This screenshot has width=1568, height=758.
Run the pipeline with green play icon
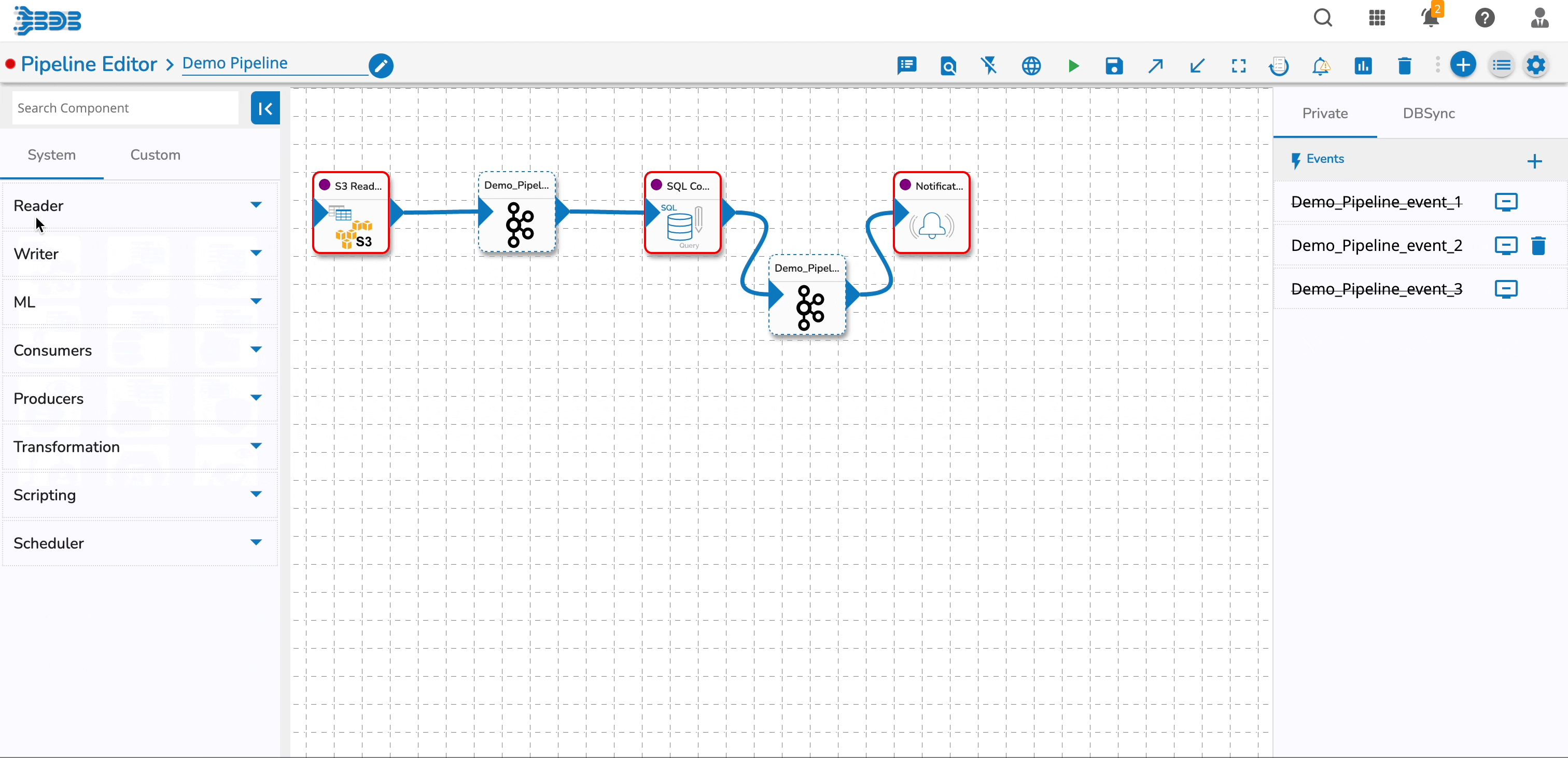tap(1073, 66)
